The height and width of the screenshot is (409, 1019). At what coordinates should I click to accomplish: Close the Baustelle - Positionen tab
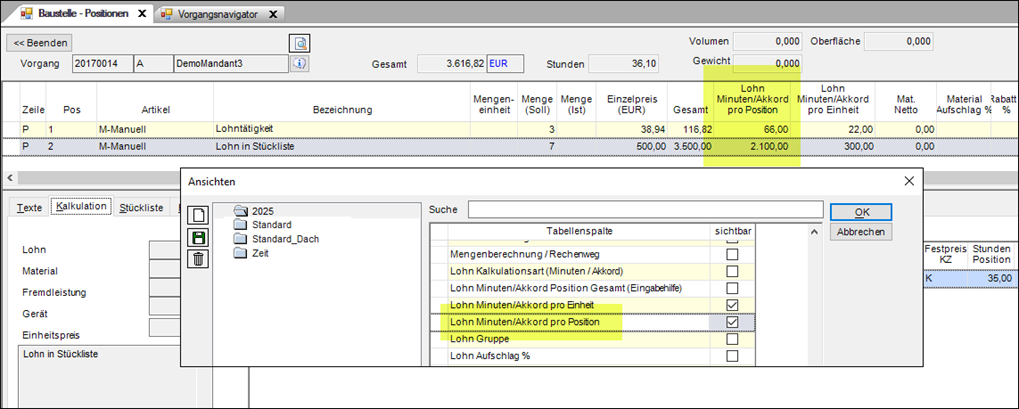(x=142, y=13)
